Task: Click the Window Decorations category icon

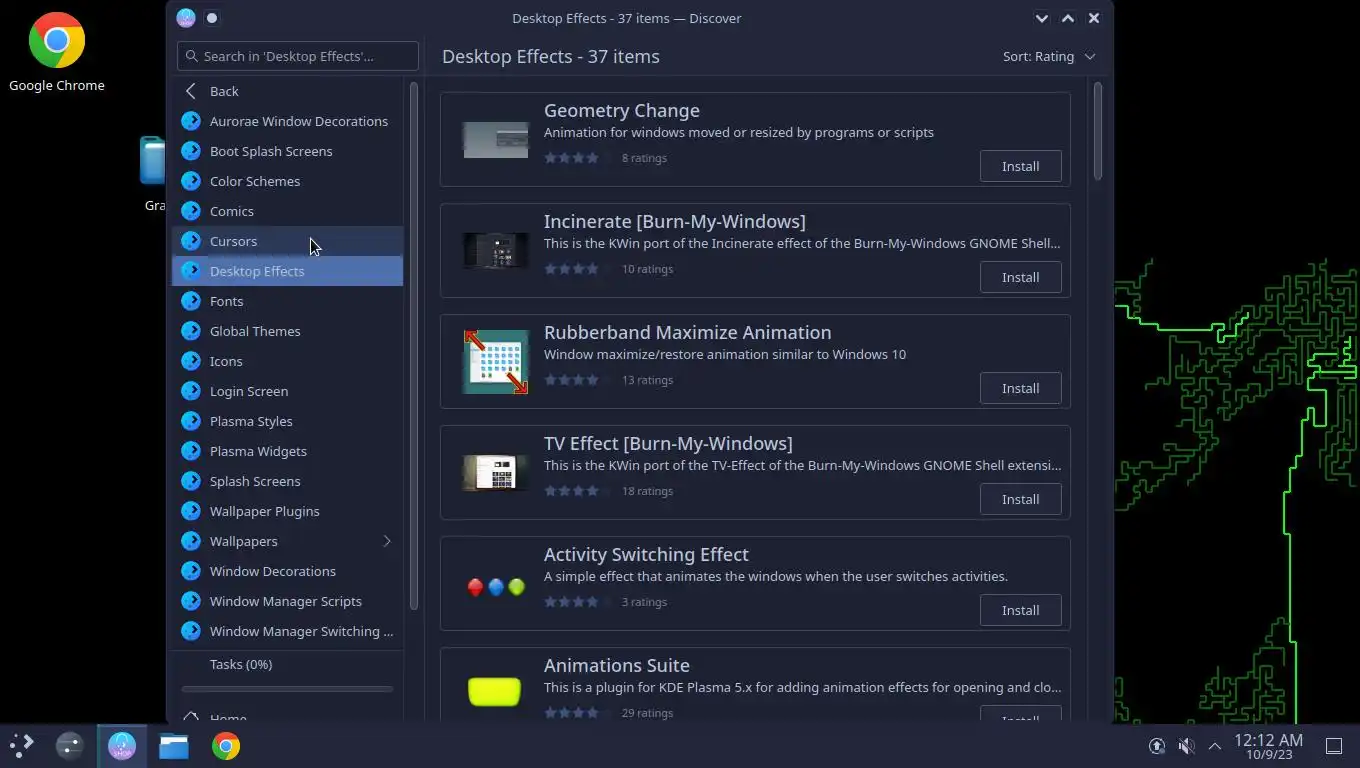Action: [x=191, y=571]
